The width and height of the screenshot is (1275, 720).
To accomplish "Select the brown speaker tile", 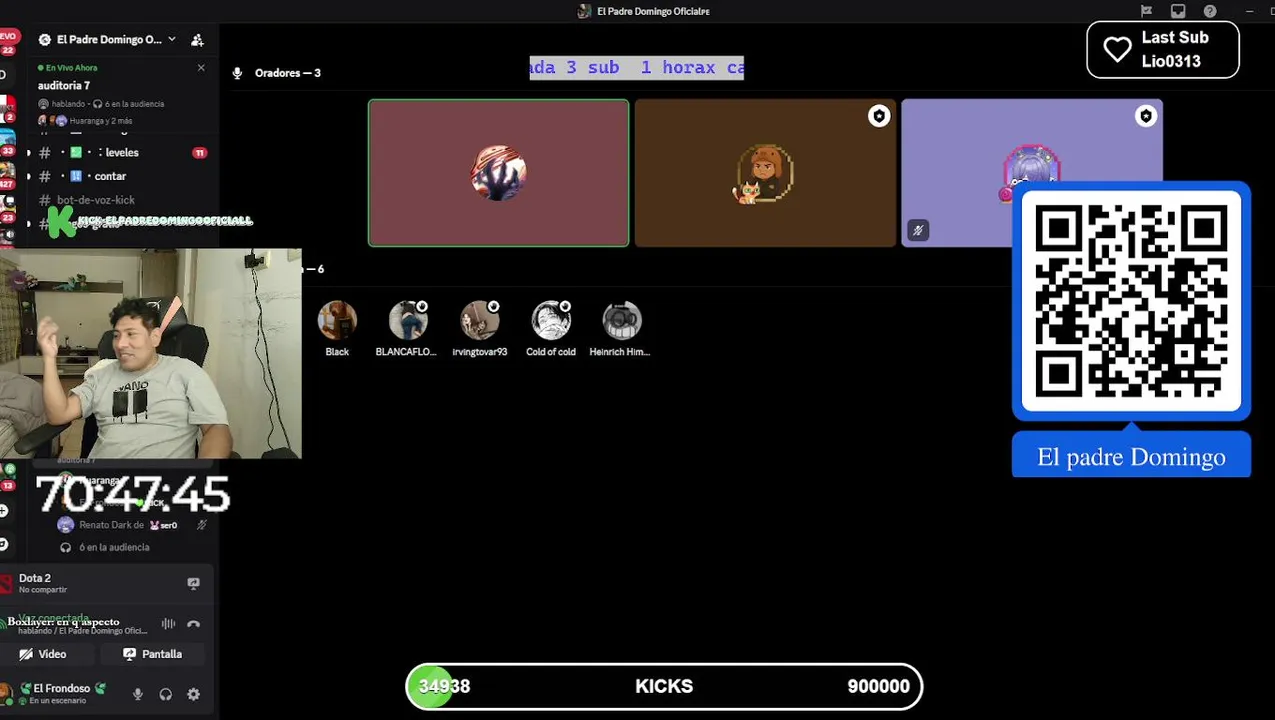I will [x=765, y=173].
